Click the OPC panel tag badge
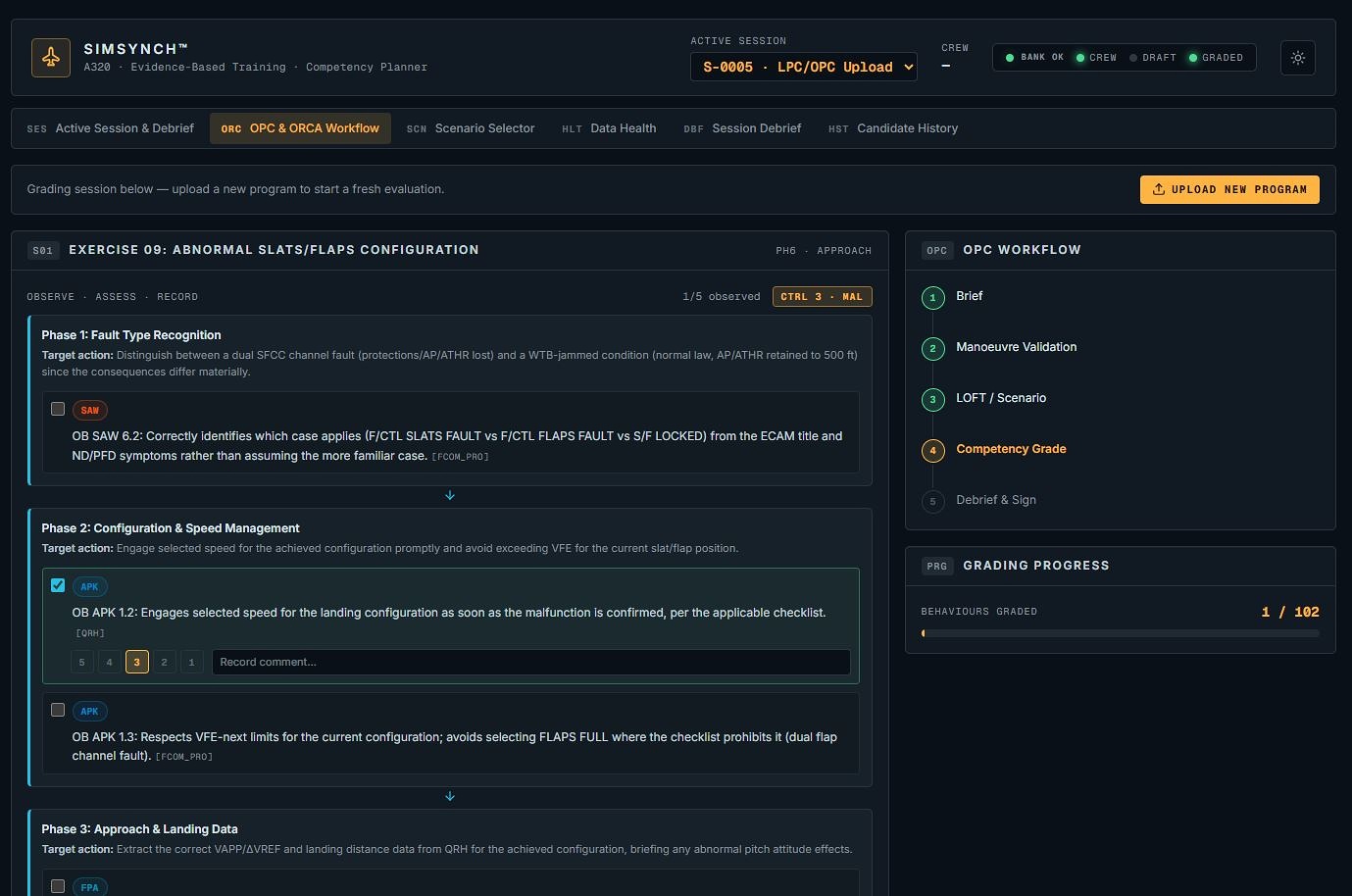The height and width of the screenshot is (896, 1352). 937,250
